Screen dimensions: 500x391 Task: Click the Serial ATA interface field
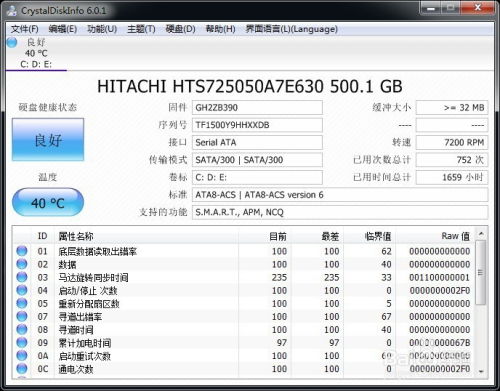point(257,142)
